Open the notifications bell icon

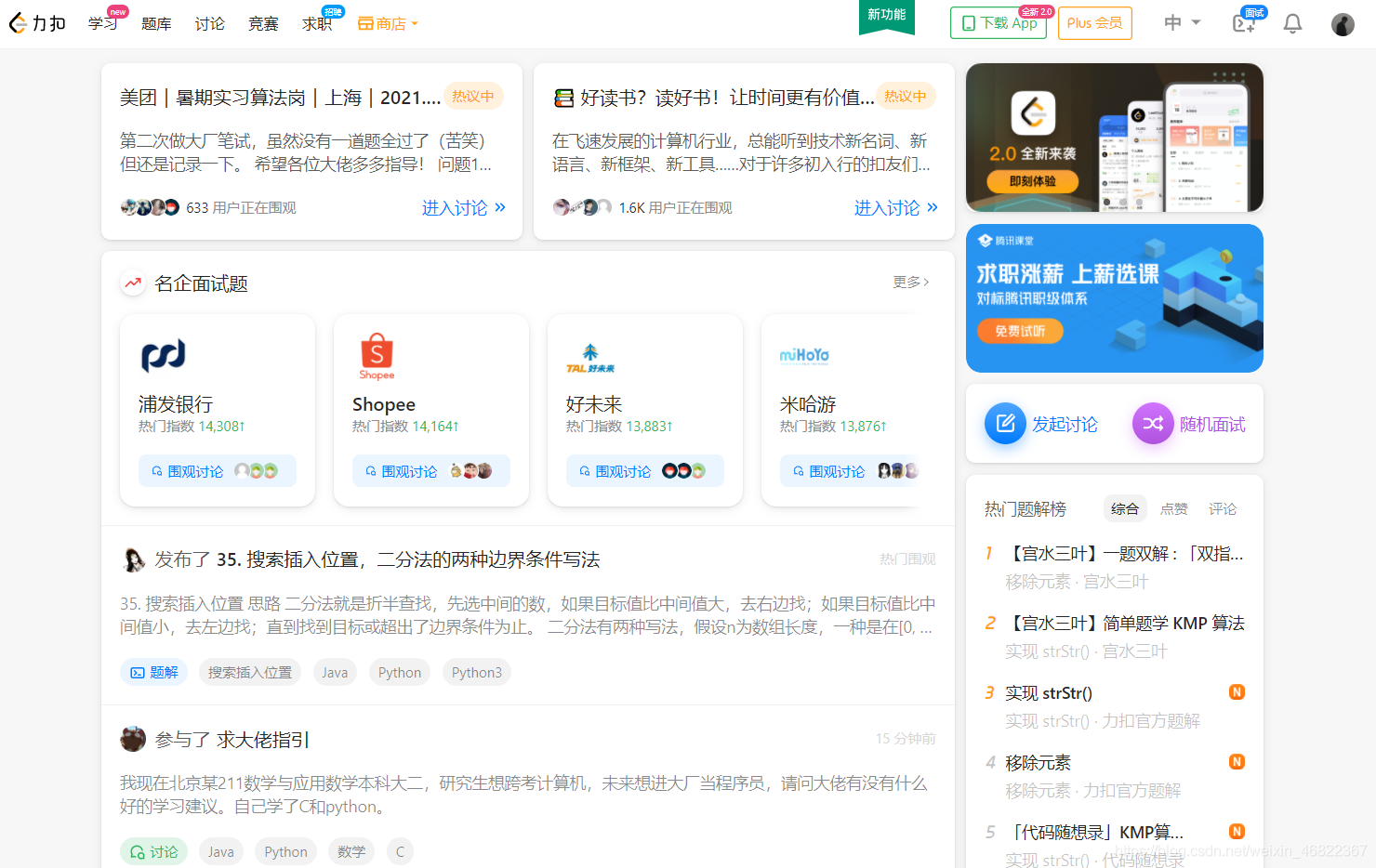click(x=1292, y=24)
